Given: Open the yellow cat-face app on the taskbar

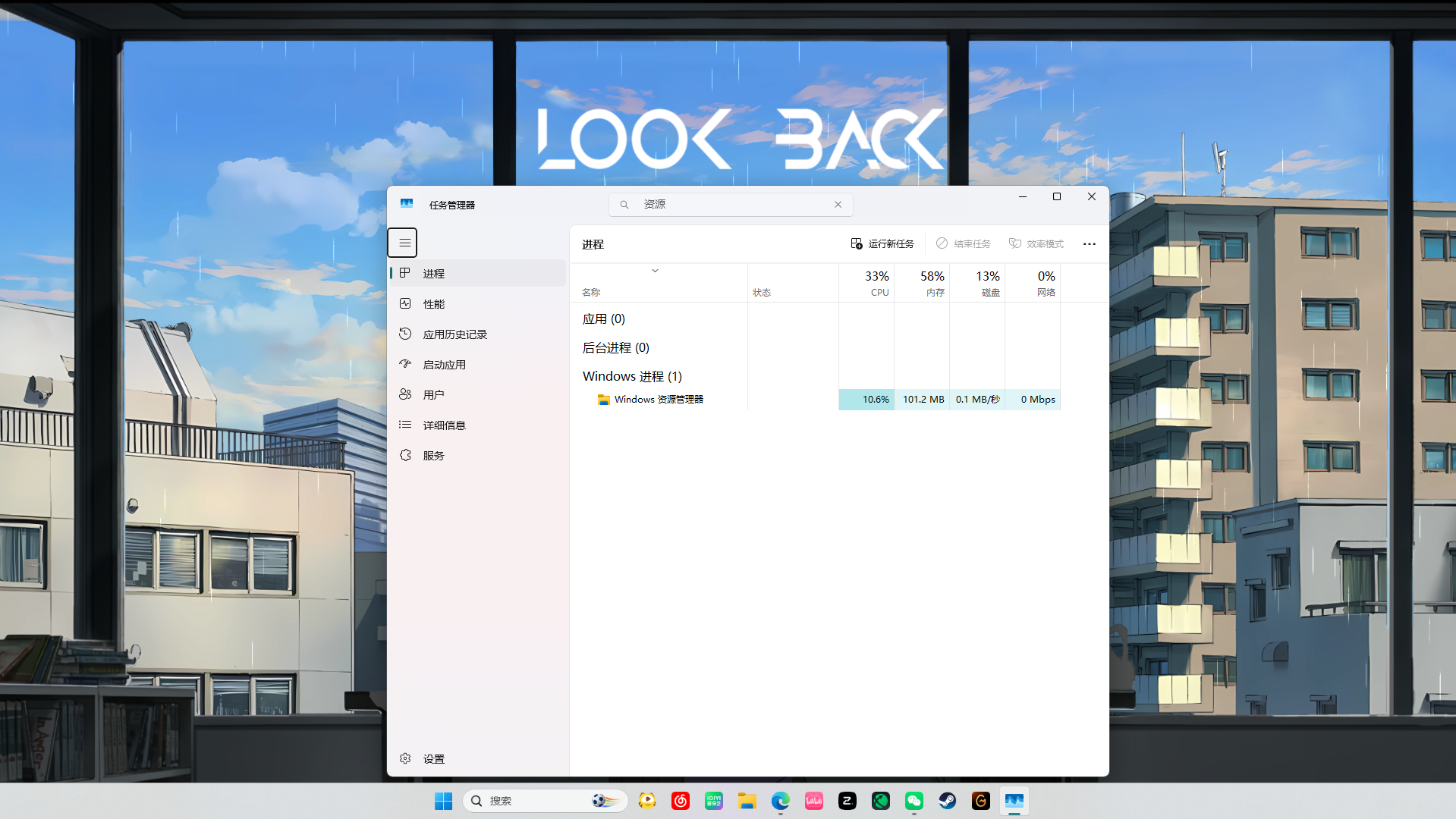Looking at the screenshot, I should (647, 801).
